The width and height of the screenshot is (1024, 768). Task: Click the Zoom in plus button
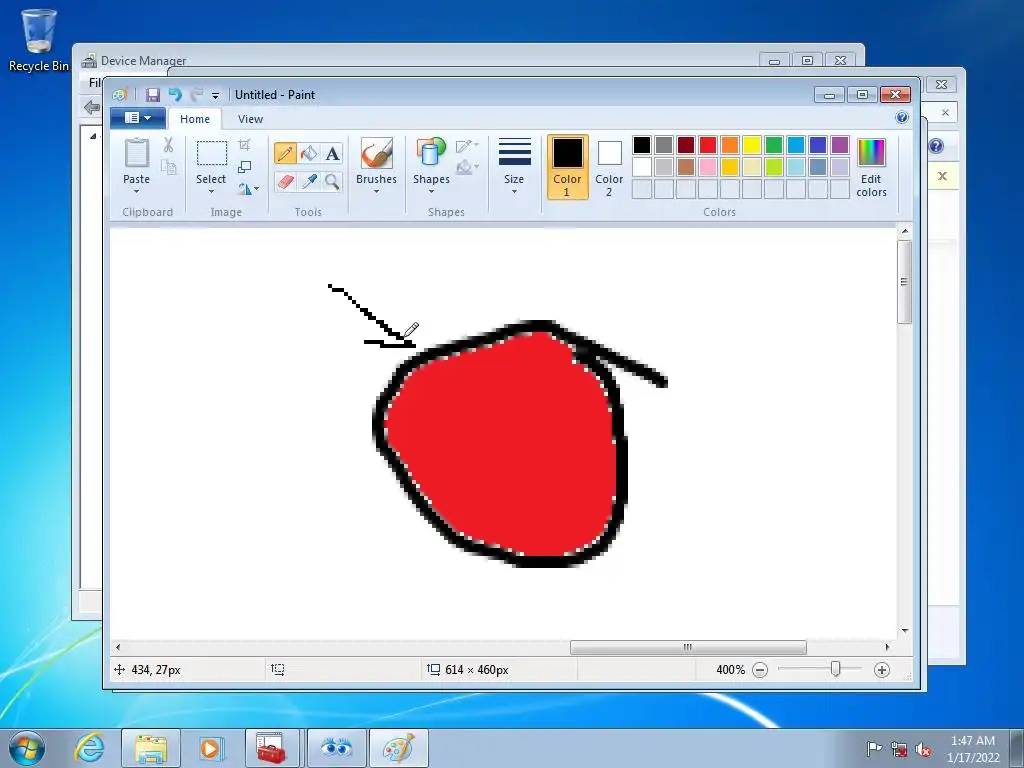pos(882,670)
